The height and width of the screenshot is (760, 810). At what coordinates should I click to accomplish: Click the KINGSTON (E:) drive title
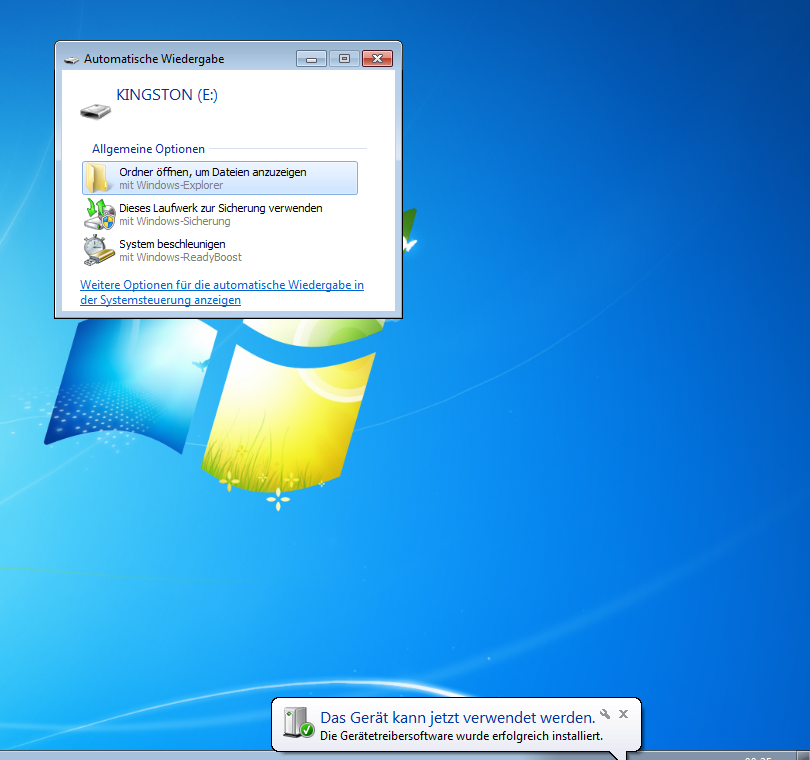(x=167, y=95)
